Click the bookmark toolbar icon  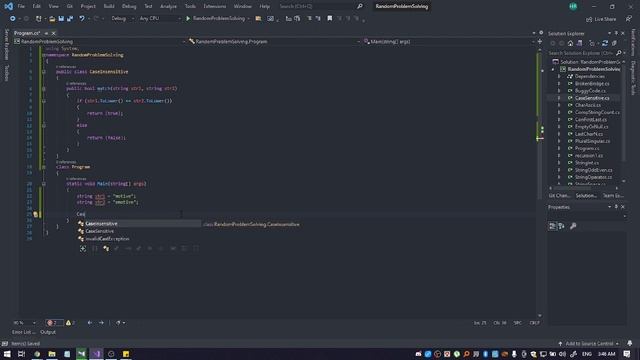(x=329, y=19)
